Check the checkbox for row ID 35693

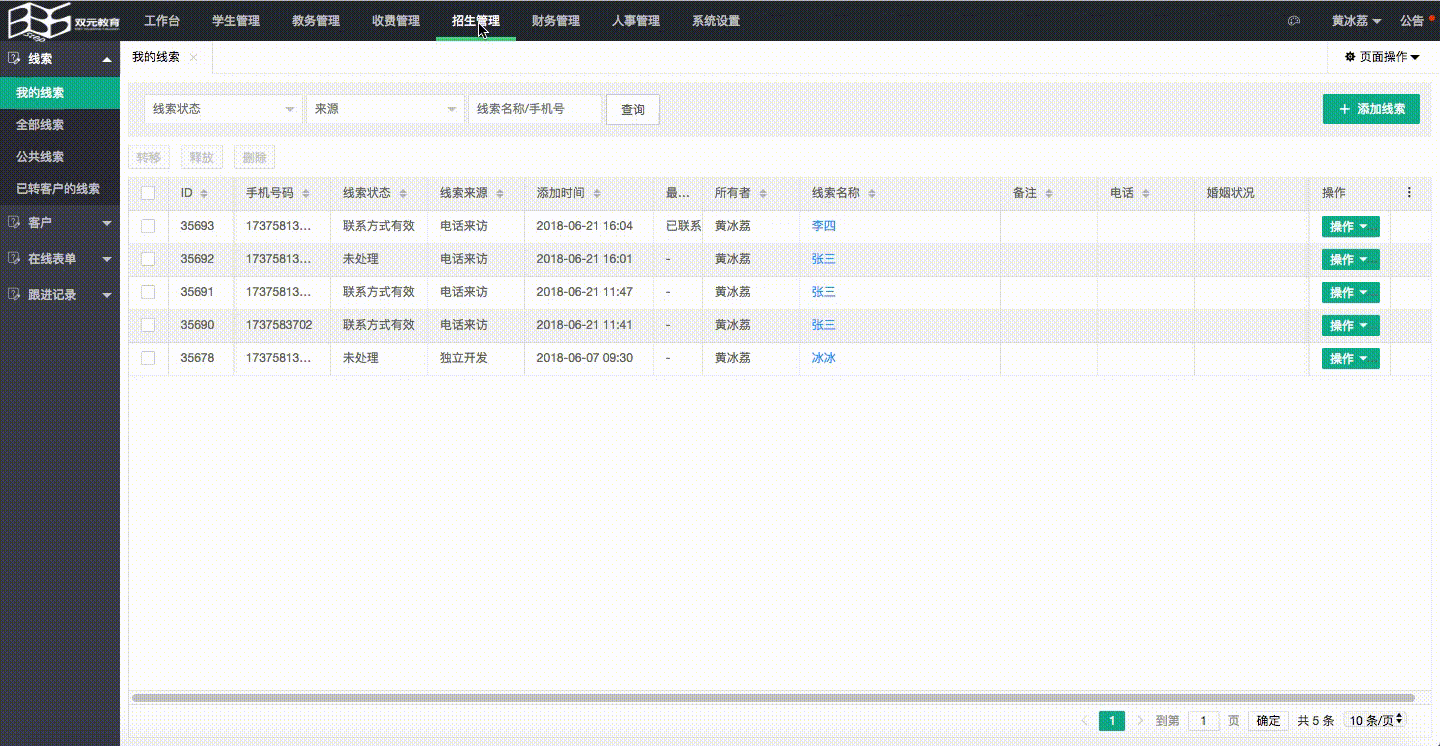pos(148,226)
